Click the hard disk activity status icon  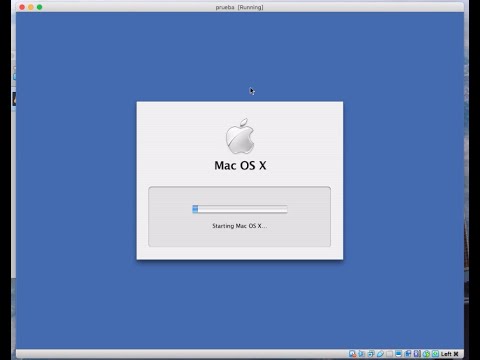[x=352, y=354]
